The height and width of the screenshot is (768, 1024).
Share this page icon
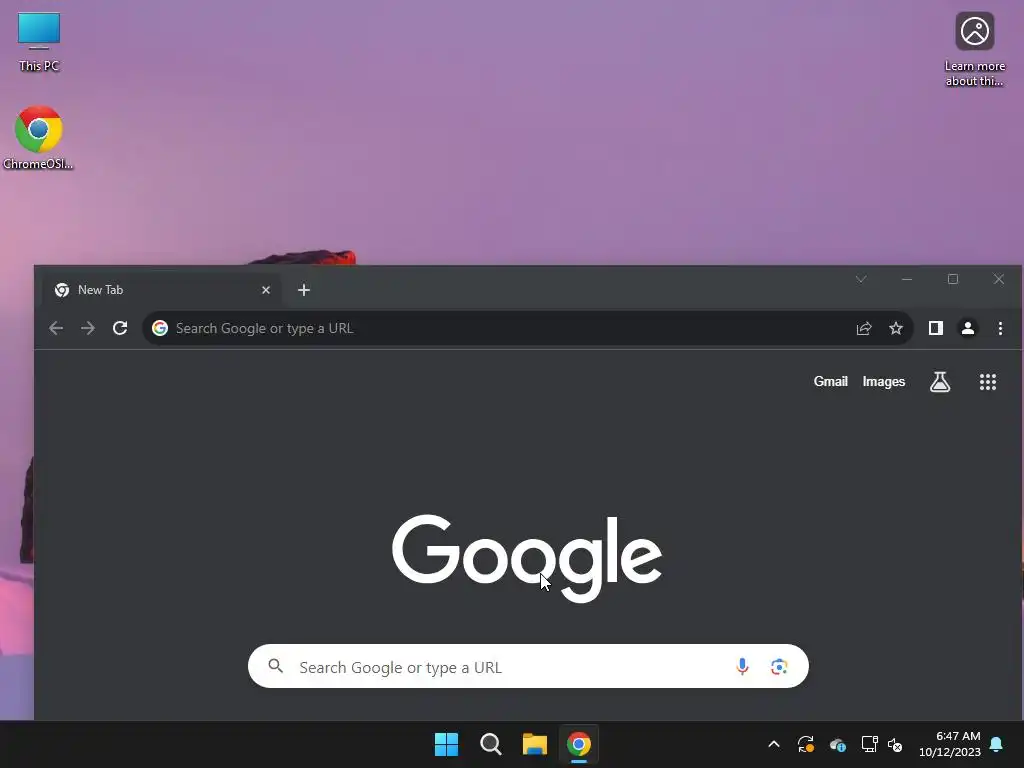pos(864,328)
